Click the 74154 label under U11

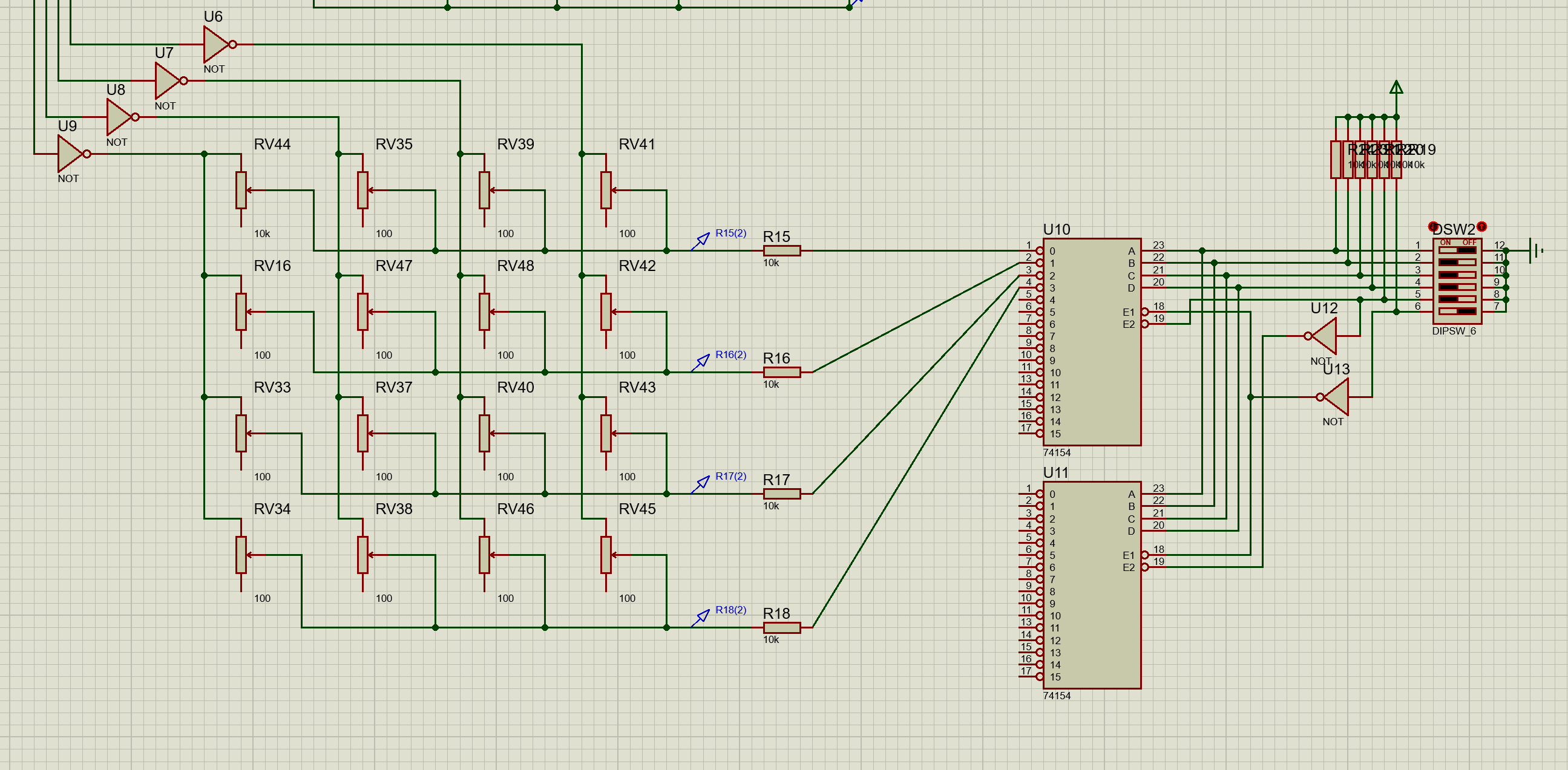pyautogui.click(x=1057, y=696)
